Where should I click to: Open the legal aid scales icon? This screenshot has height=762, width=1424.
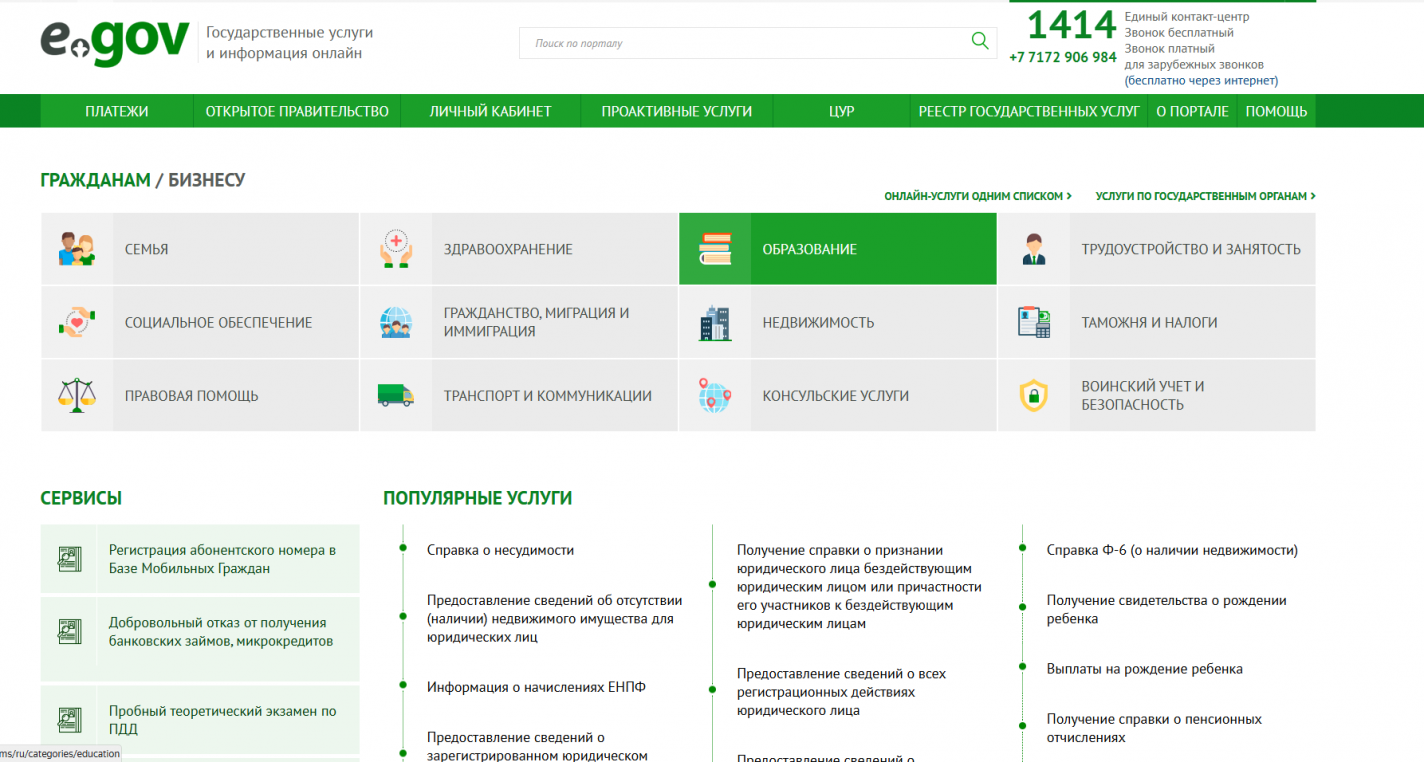77,395
